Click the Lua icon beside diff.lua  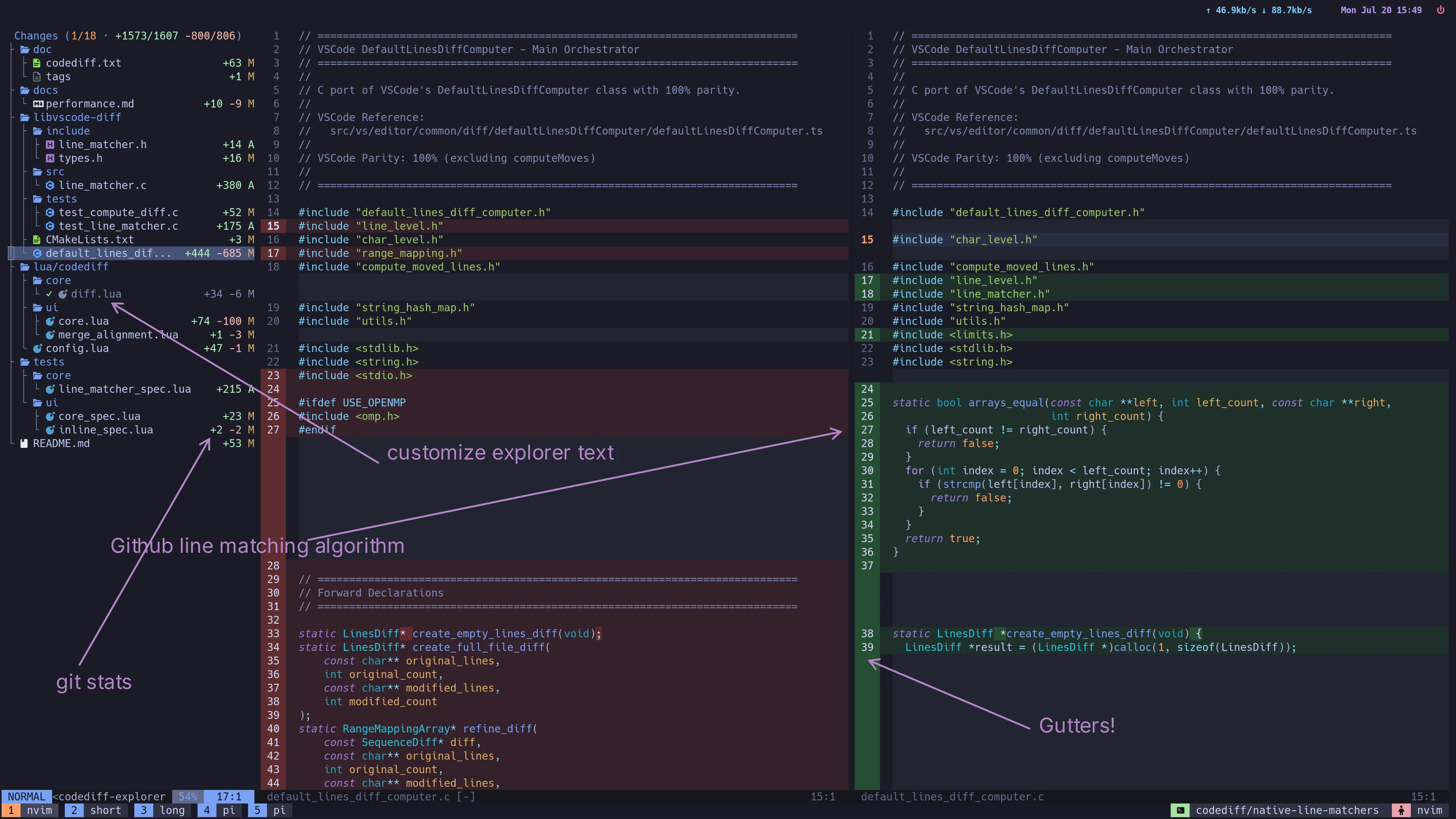tap(63, 294)
